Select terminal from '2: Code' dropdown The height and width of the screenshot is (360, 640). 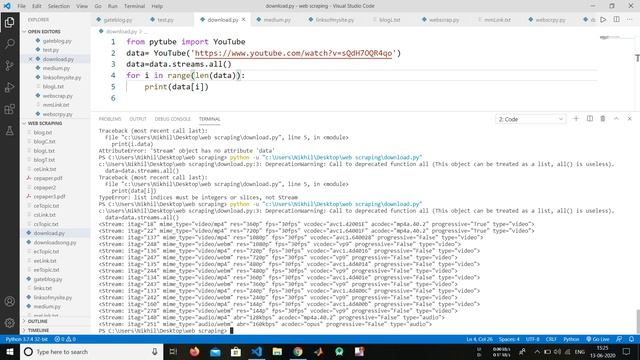click(x=530, y=119)
